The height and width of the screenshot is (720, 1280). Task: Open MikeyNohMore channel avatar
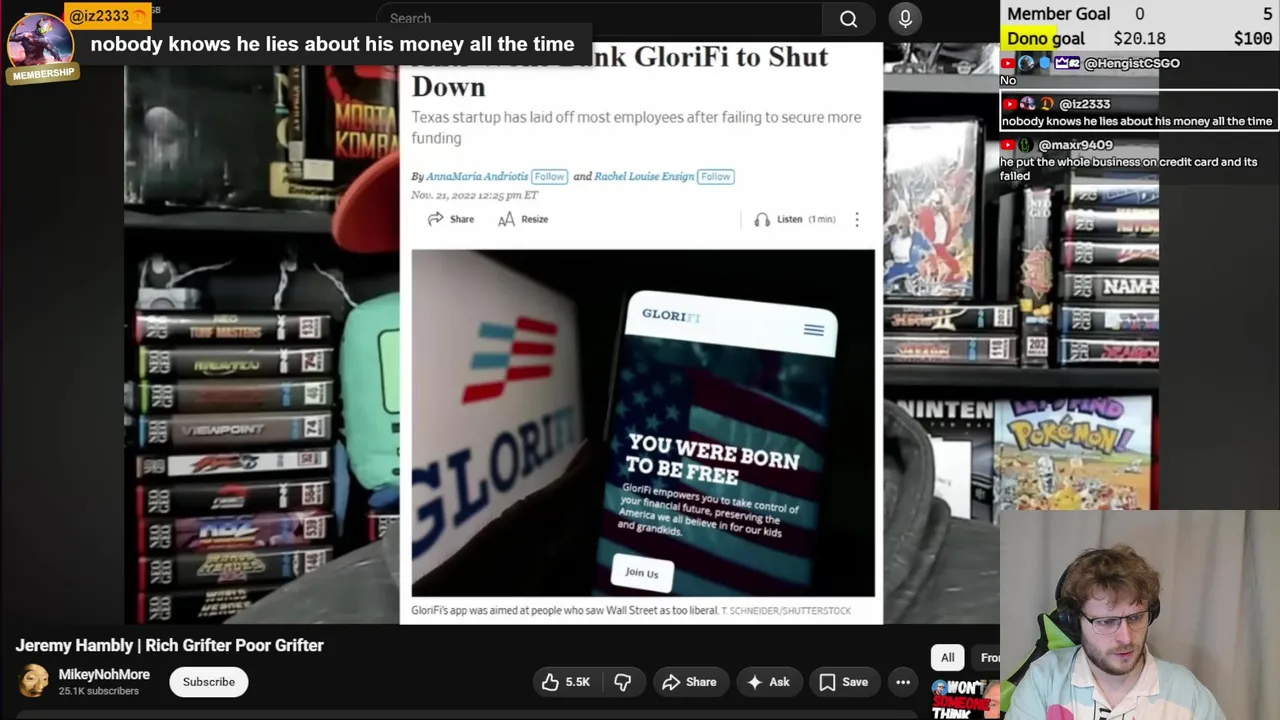[33, 682]
